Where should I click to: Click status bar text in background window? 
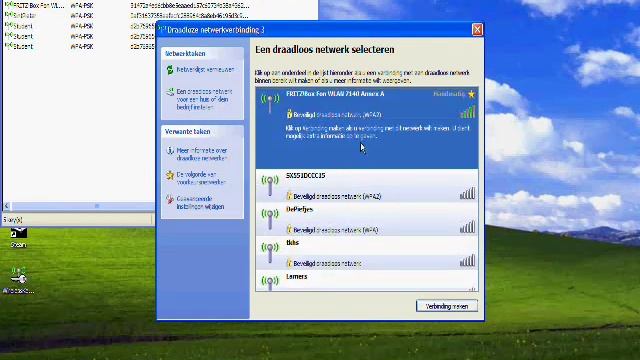click(x=13, y=220)
